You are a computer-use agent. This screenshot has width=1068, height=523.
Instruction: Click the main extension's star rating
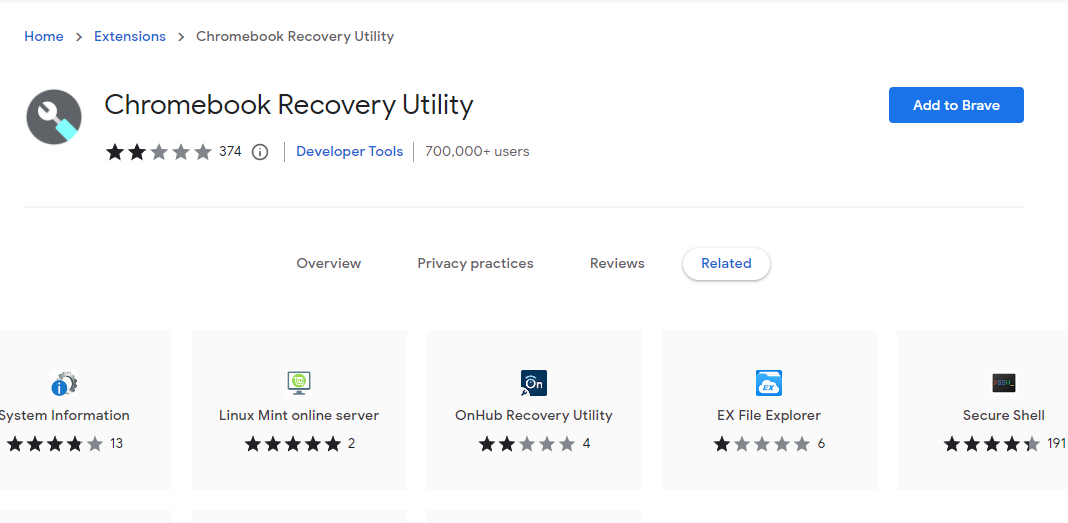(x=159, y=152)
